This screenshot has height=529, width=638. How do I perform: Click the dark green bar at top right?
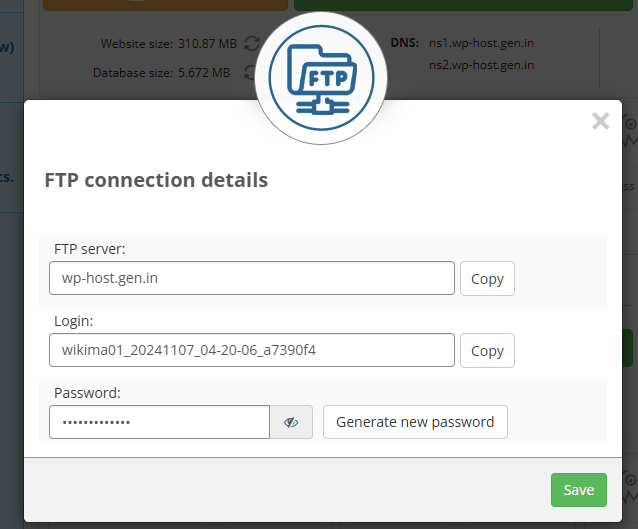coord(463,5)
